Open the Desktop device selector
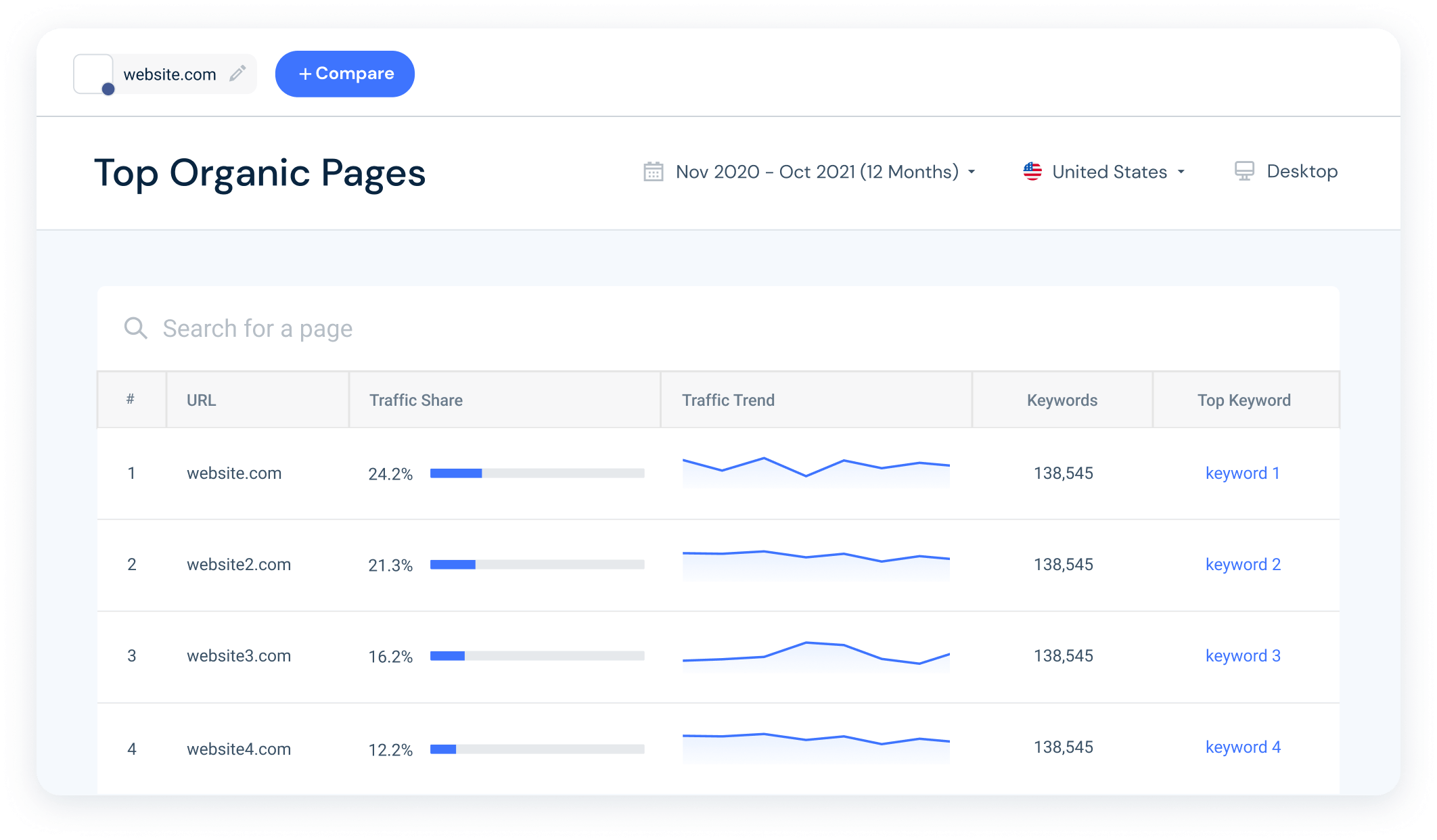Image resolution: width=1437 pixels, height=840 pixels. tap(1301, 171)
